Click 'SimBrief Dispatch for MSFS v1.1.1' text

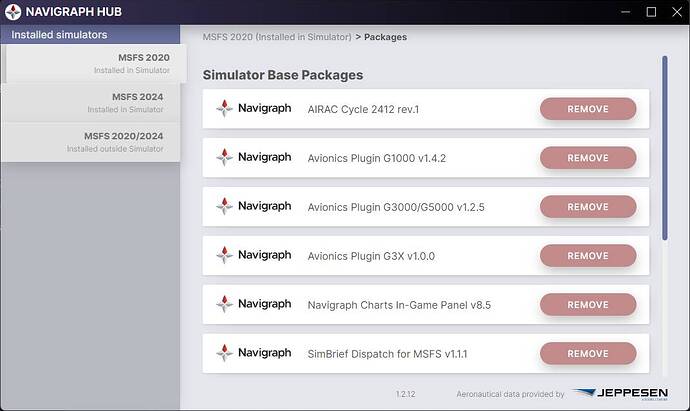(x=387, y=353)
